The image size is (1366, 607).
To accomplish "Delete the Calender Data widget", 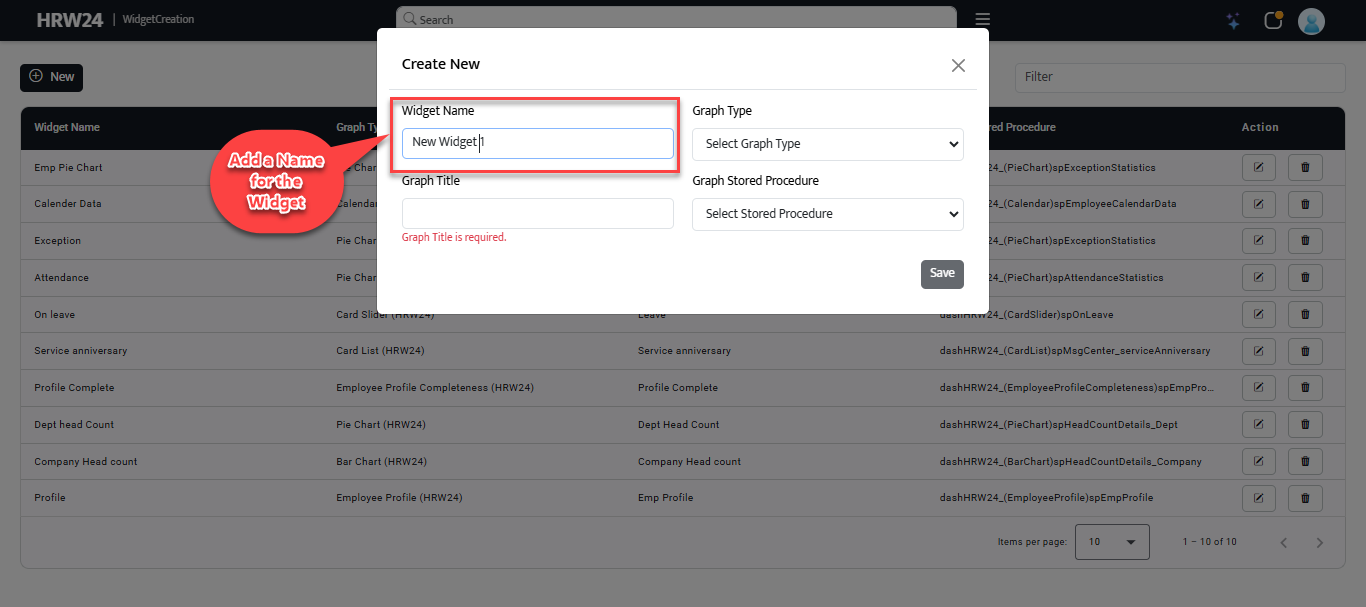I will [1305, 204].
